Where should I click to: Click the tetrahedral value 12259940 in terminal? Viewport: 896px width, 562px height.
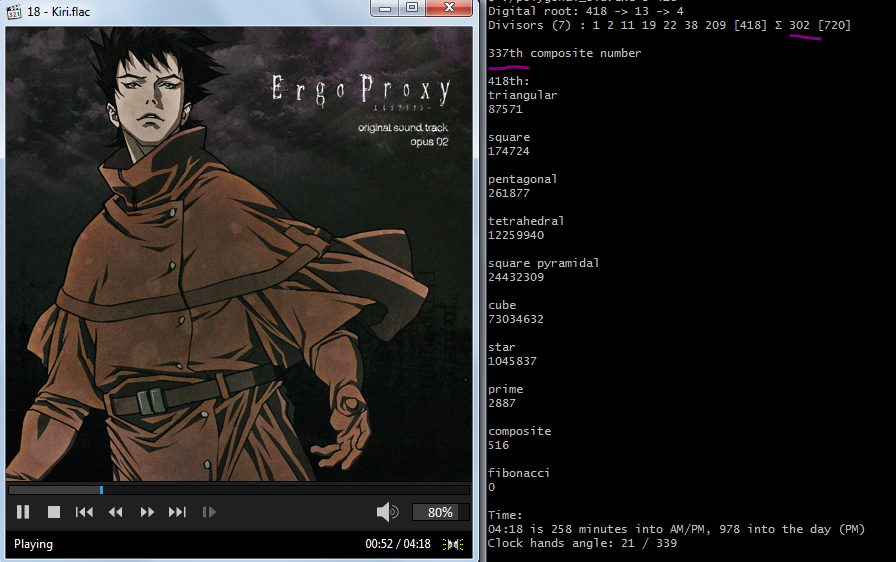point(516,235)
